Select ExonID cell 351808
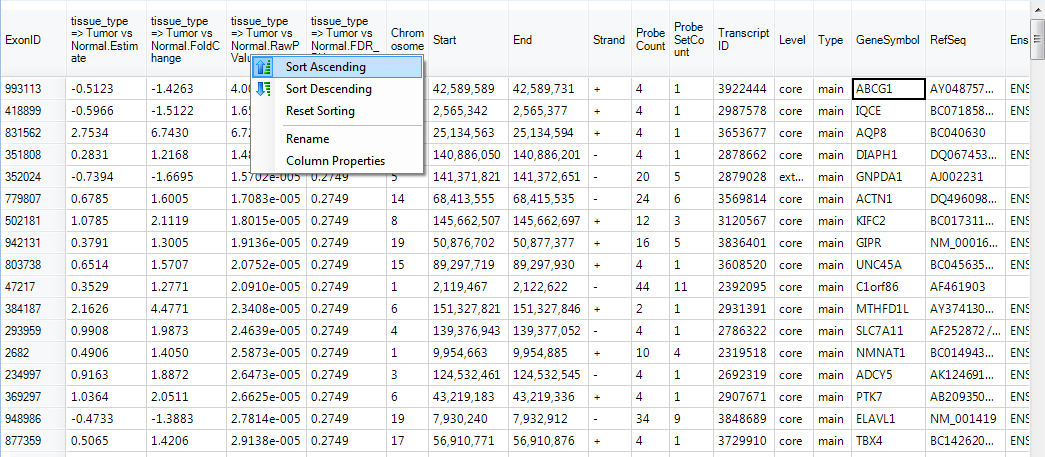1045x457 pixels. click(33, 155)
